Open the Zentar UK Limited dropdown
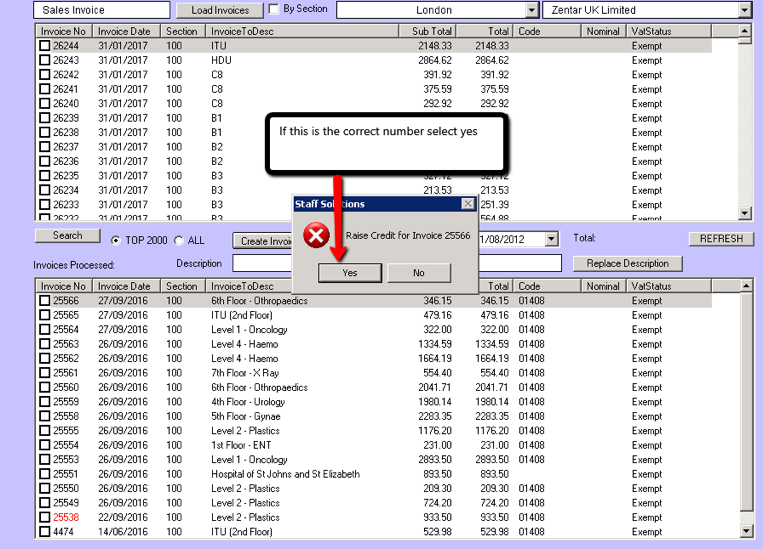This screenshot has width=763, height=549. 744,10
